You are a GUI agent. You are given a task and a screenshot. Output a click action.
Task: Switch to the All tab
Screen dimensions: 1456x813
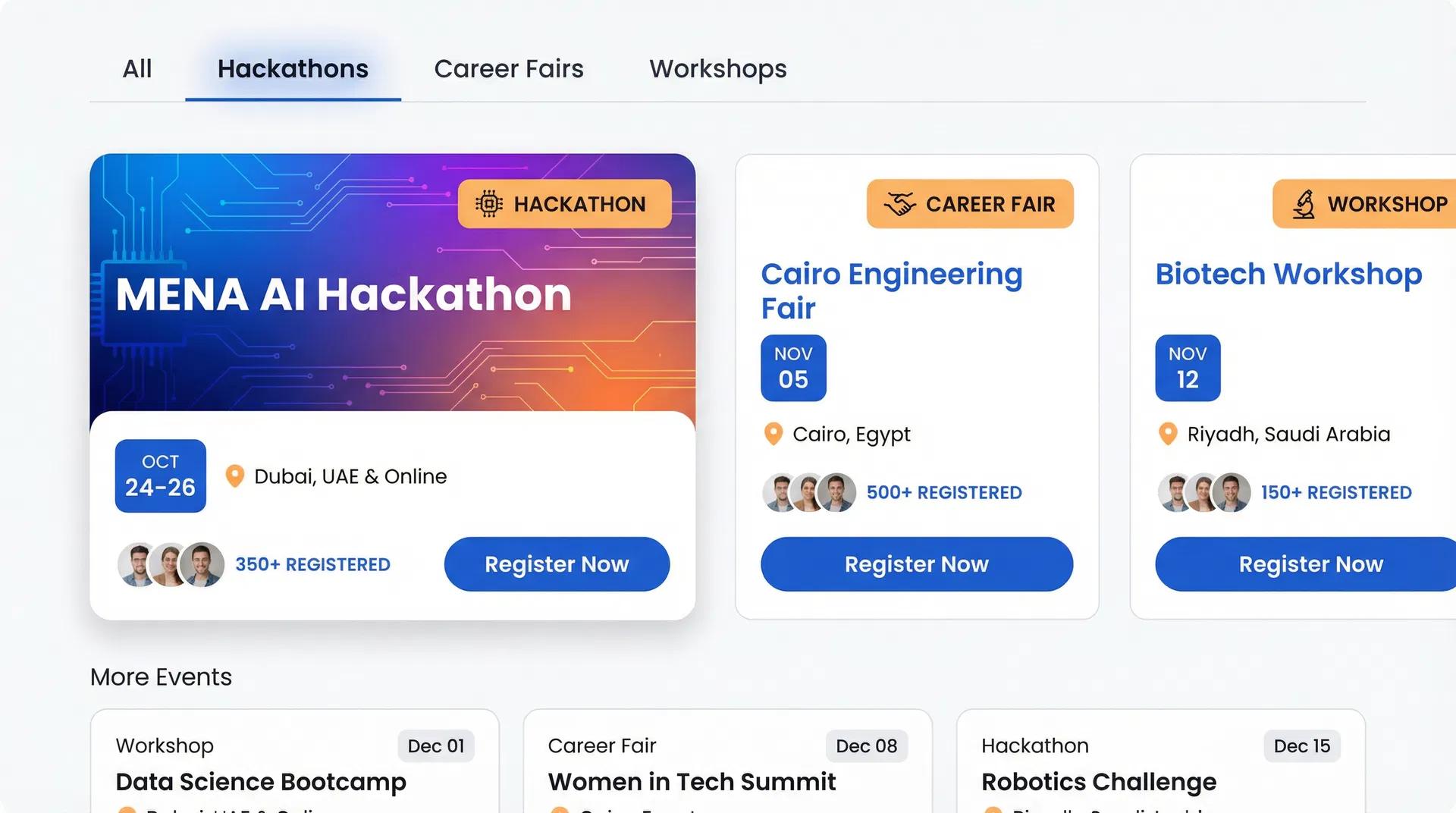click(137, 69)
